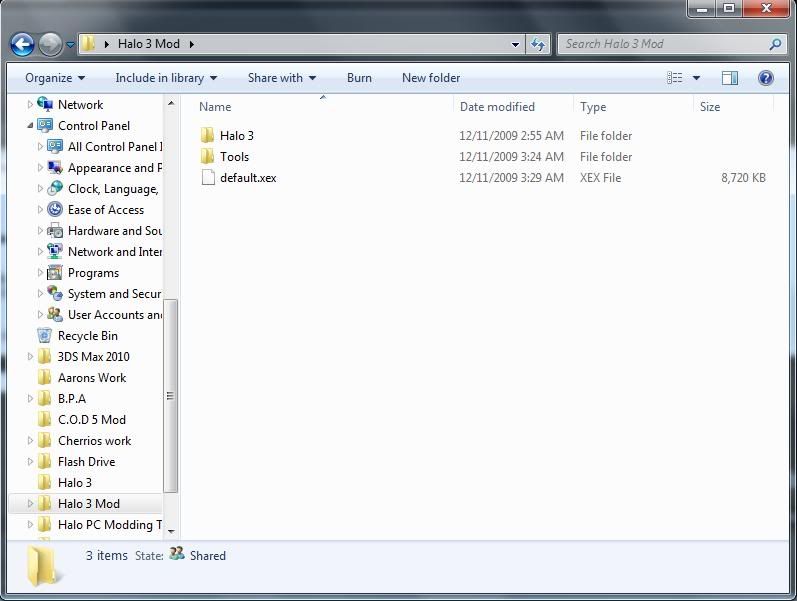Click the Ease of Access icon
797x601 pixels.
click(x=55, y=209)
